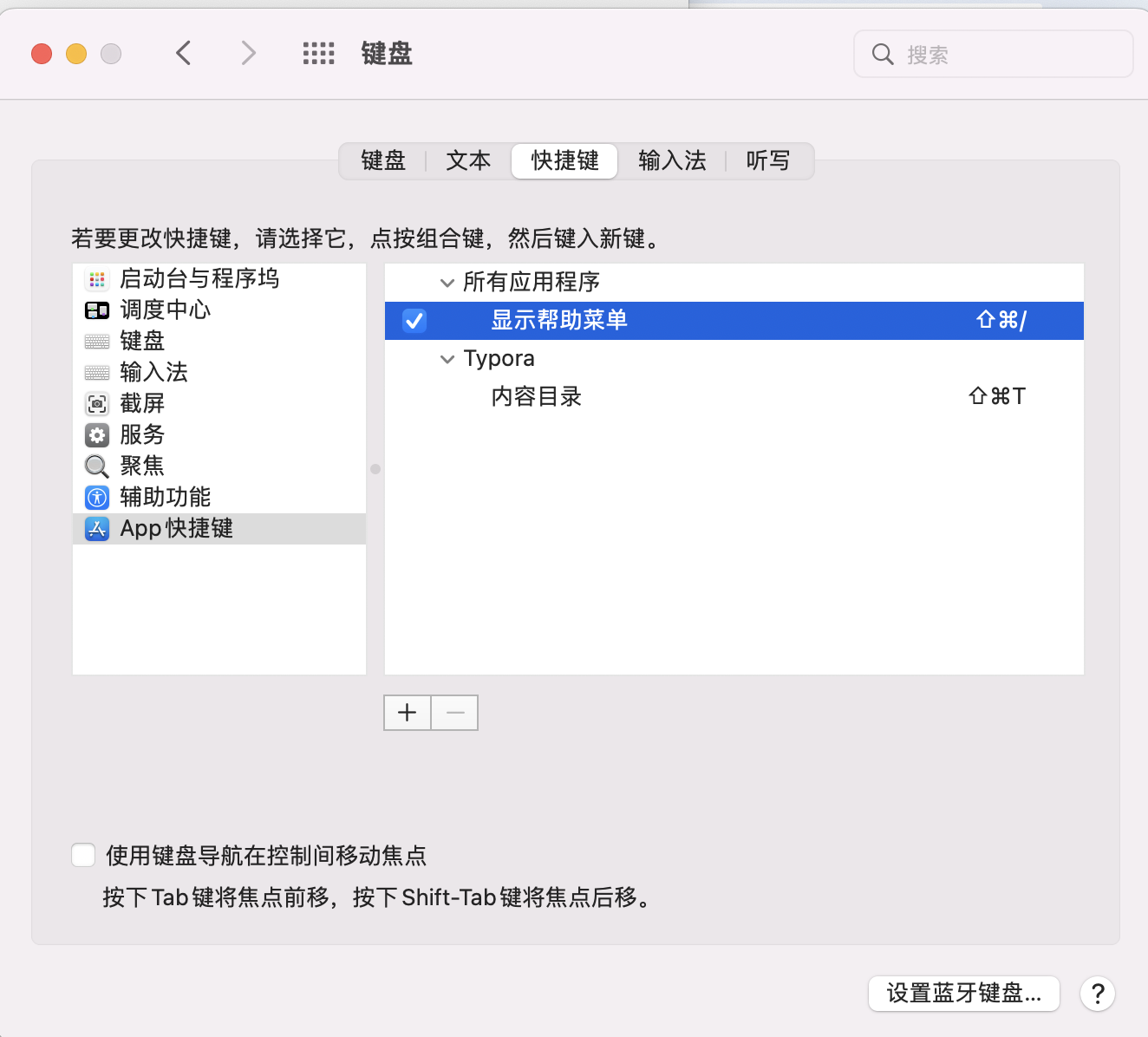Screen dimensions: 1148x1037
Task: Select the accessibility icon for 辅助功能
Action: pyautogui.click(x=97, y=498)
